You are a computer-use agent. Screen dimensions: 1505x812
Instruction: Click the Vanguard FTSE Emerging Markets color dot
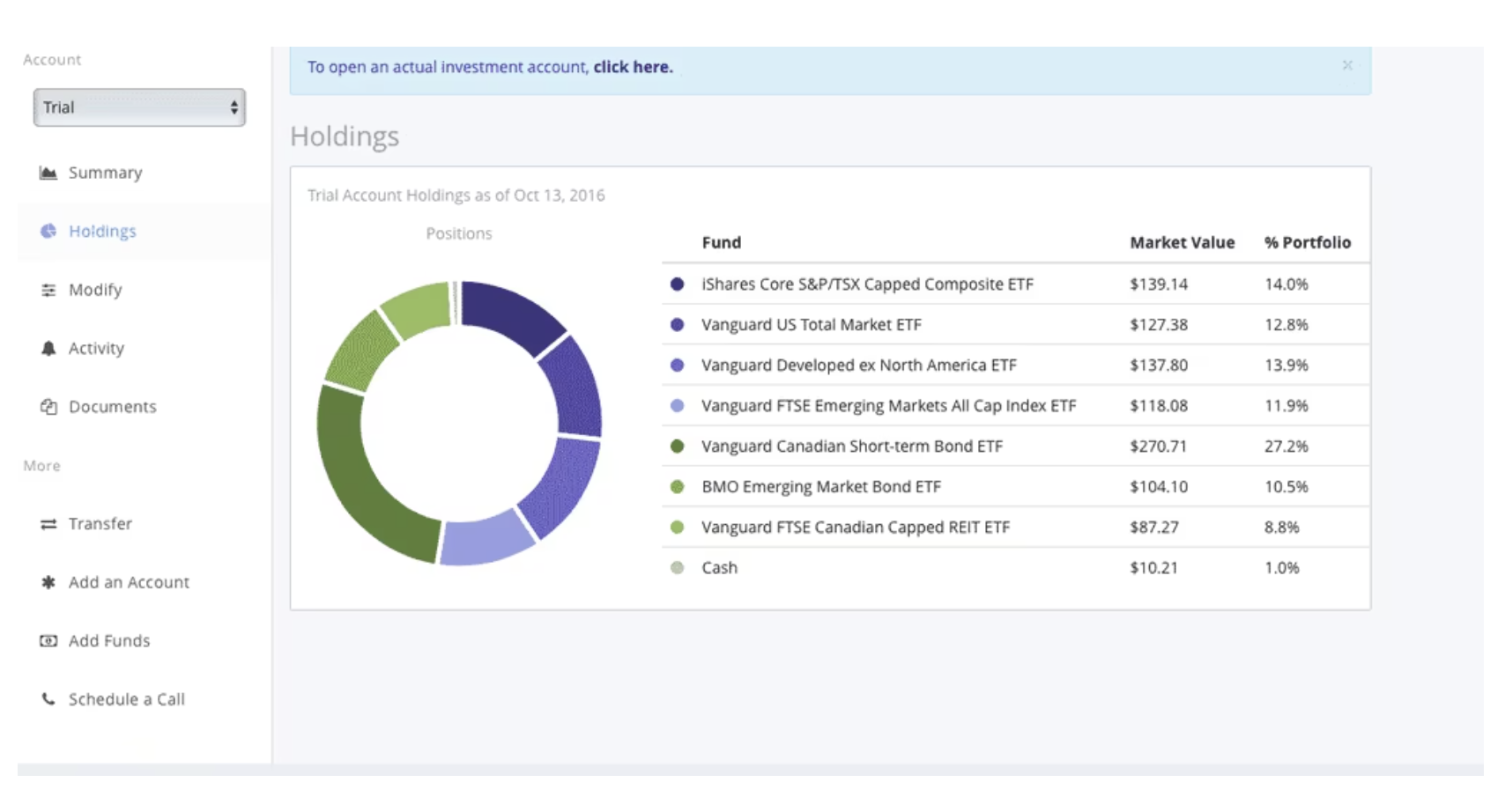coord(677,406)
